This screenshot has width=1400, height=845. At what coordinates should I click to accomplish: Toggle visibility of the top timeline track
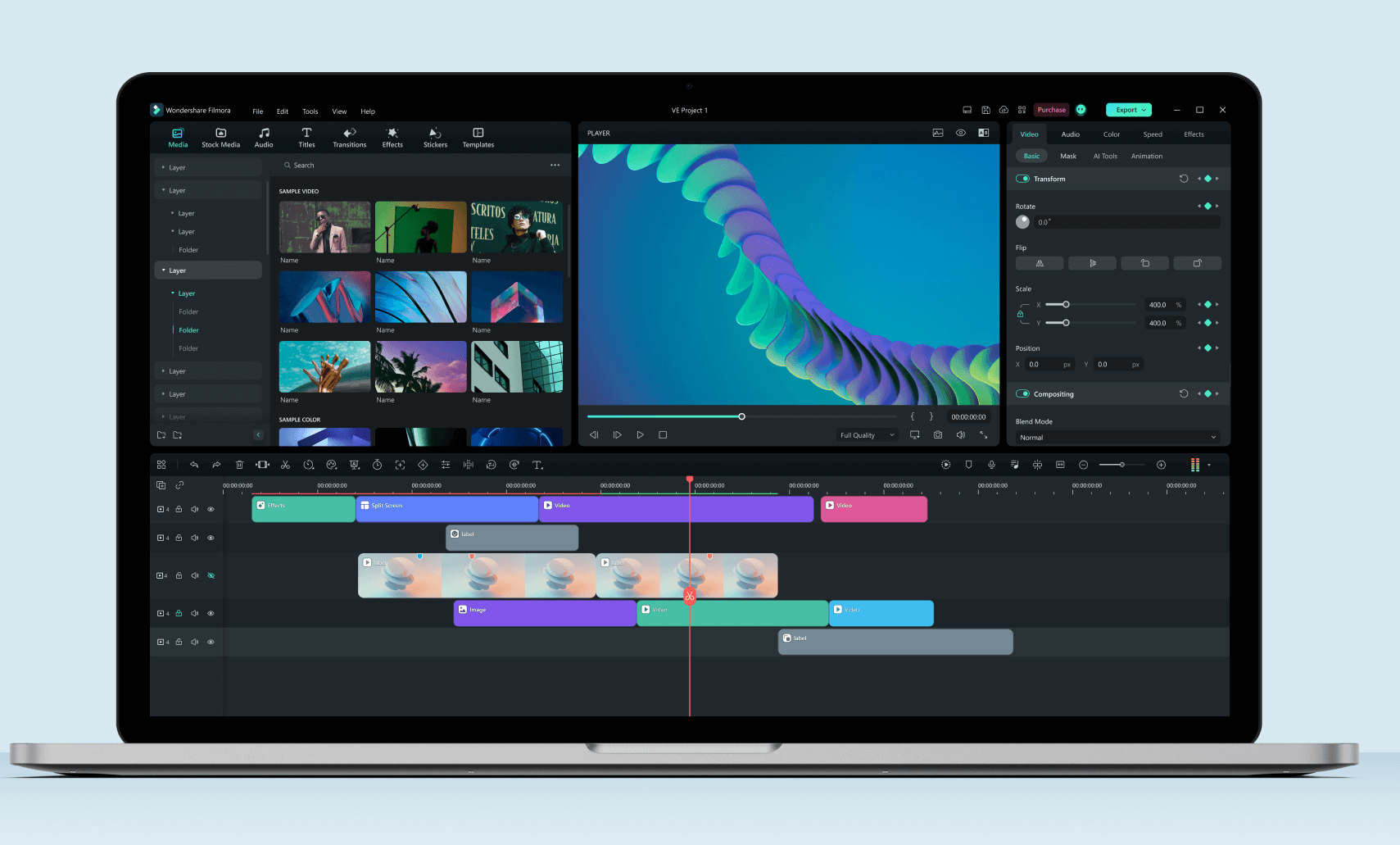coord(211,509)
